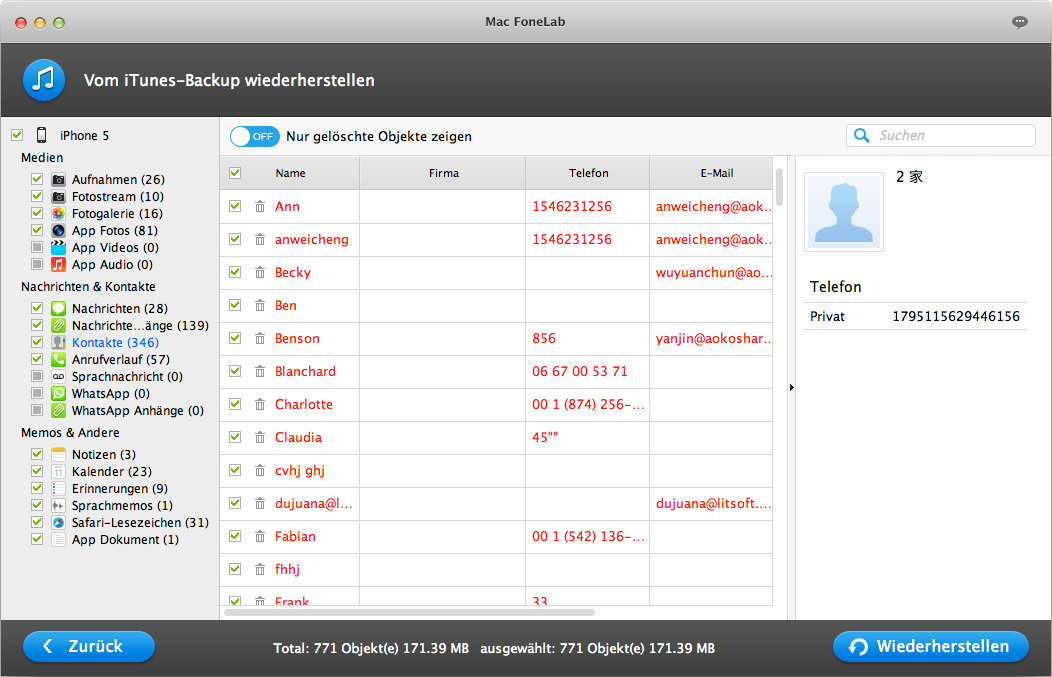The height and width of the screenshot is (677, 1052).
Task: Click the Fotogalerie flower icon
Action: tap(58, 213)
